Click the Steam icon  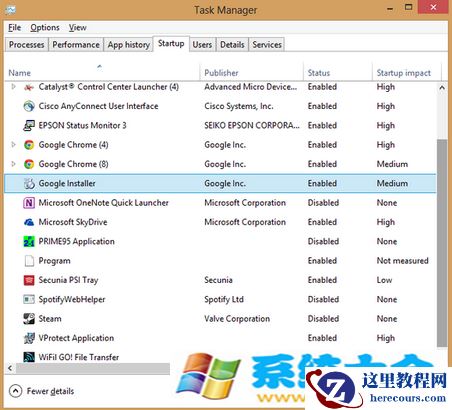pyautogui.click(x=29, y=319)
